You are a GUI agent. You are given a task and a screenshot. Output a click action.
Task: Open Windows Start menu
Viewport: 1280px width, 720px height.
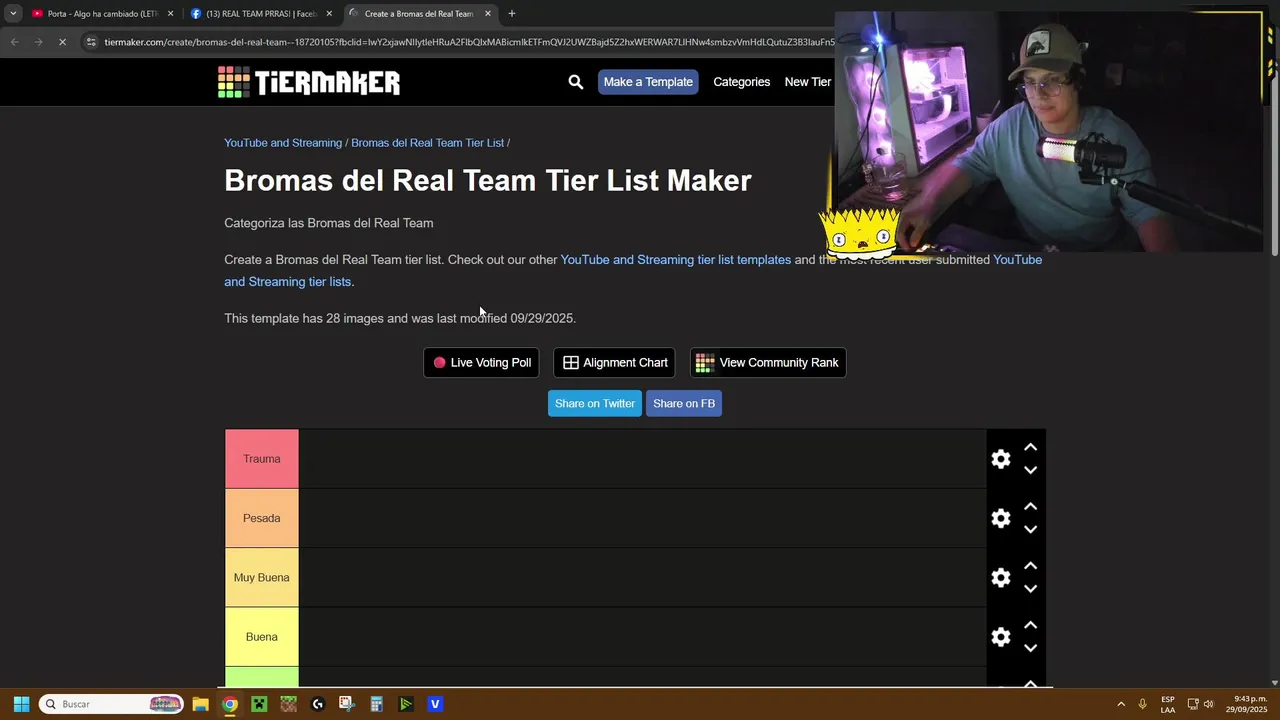[x=21, y=704]
